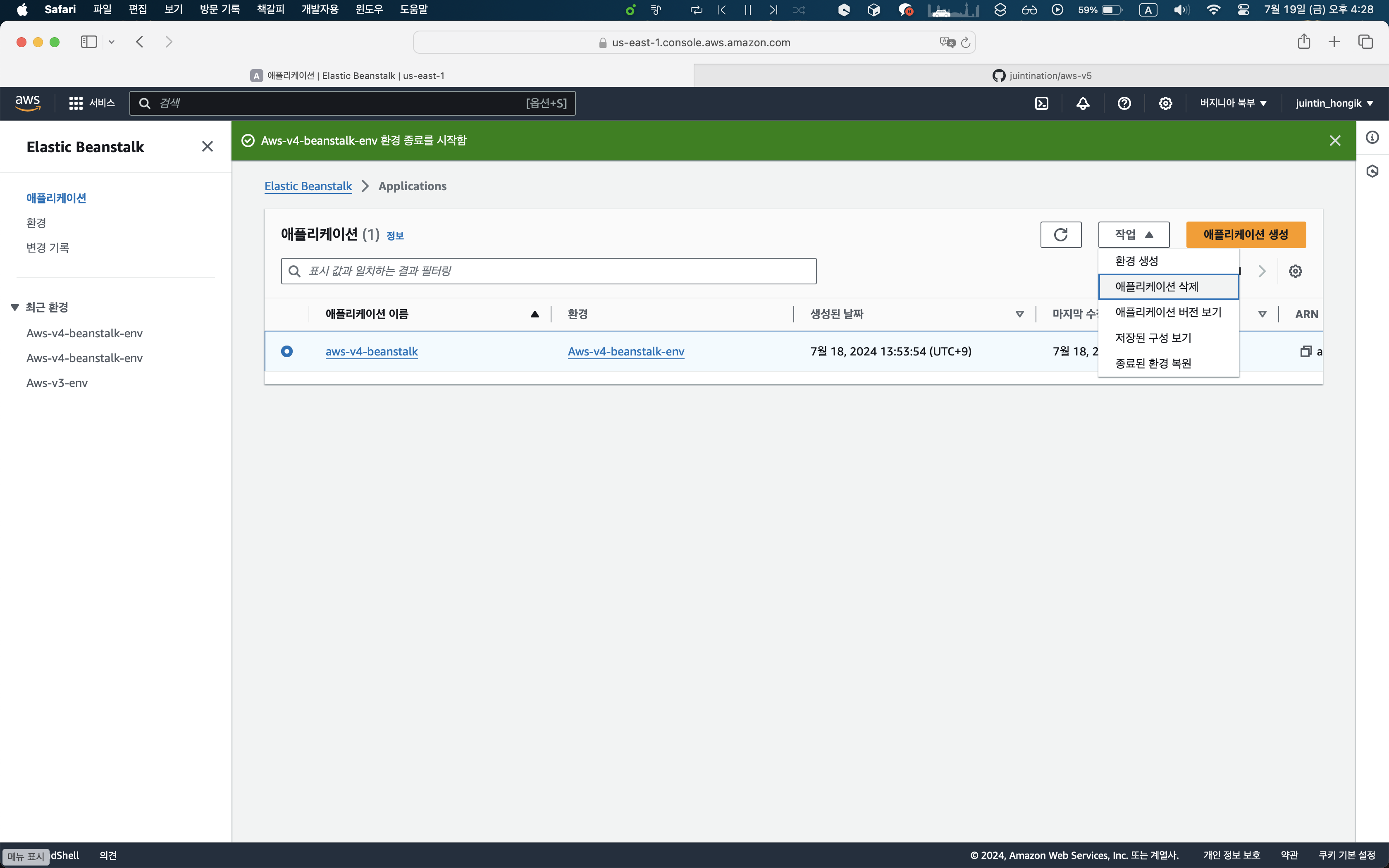Viewport: 1389px width, 868px height.
Task: Close the 작업 actions dropdown
Action: pos(1134,234)
